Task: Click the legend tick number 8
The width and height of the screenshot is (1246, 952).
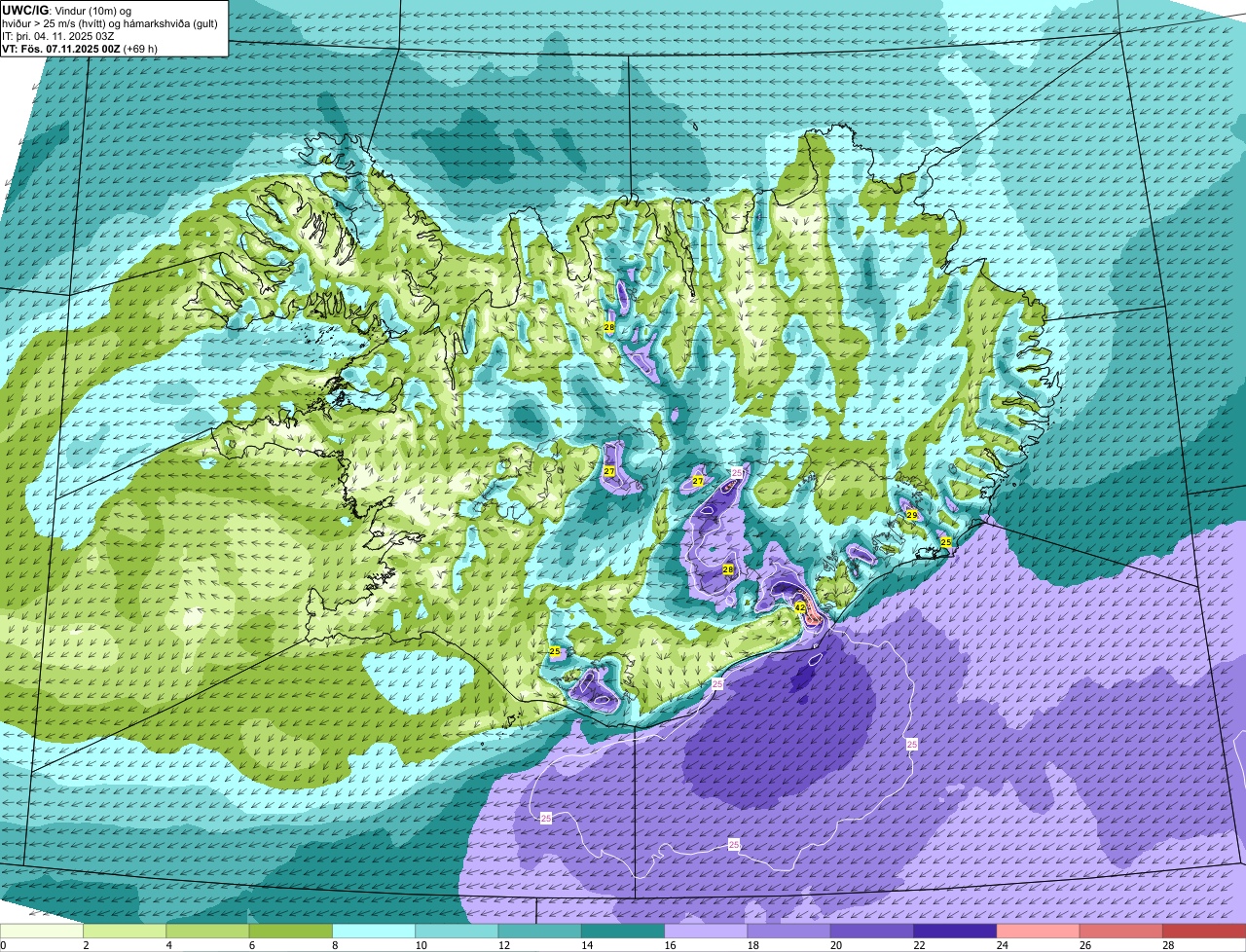Action: [x=334, y=945]
